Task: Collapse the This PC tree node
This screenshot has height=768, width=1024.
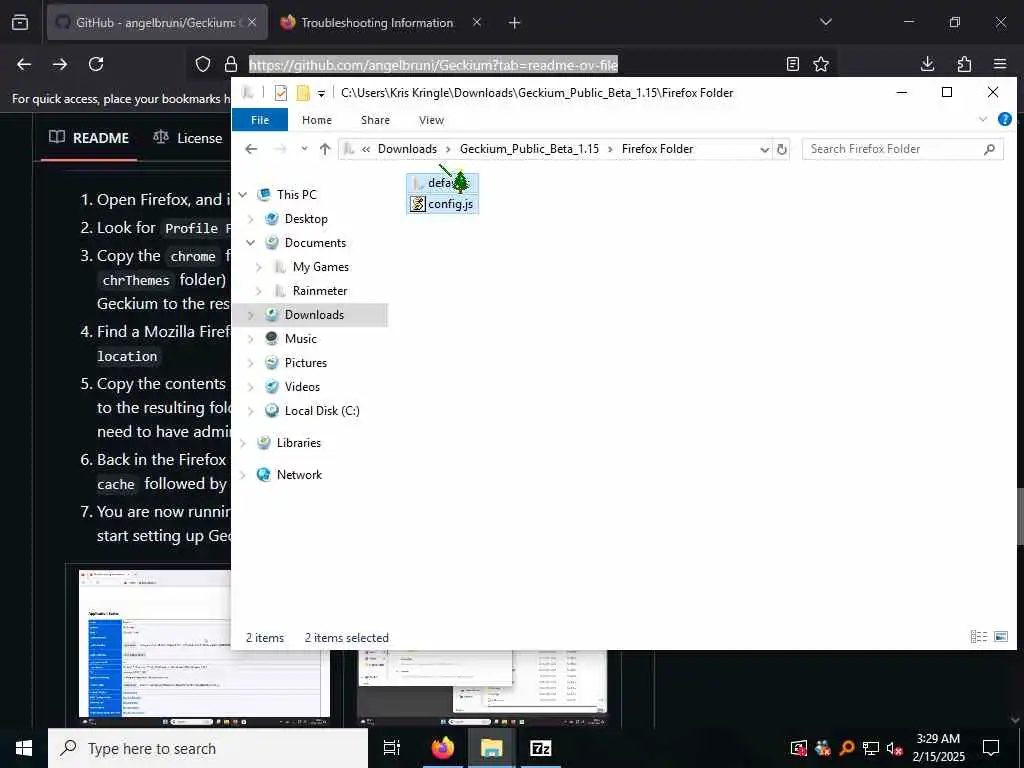Action: pos(243,195)
